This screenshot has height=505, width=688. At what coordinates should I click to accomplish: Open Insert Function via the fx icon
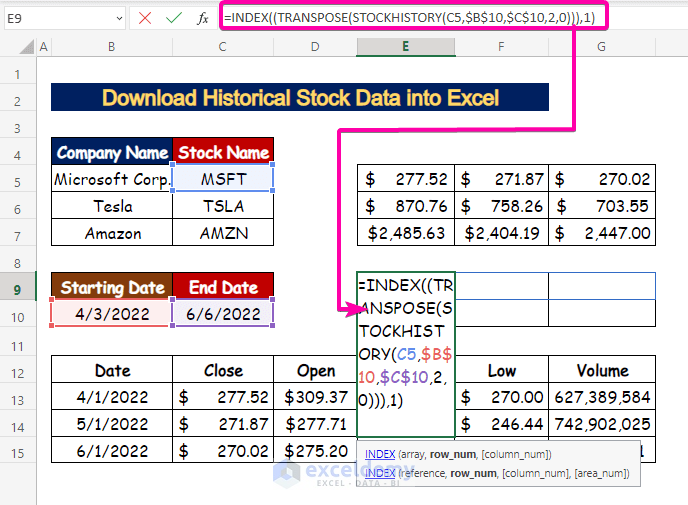[x=203, y=18]
